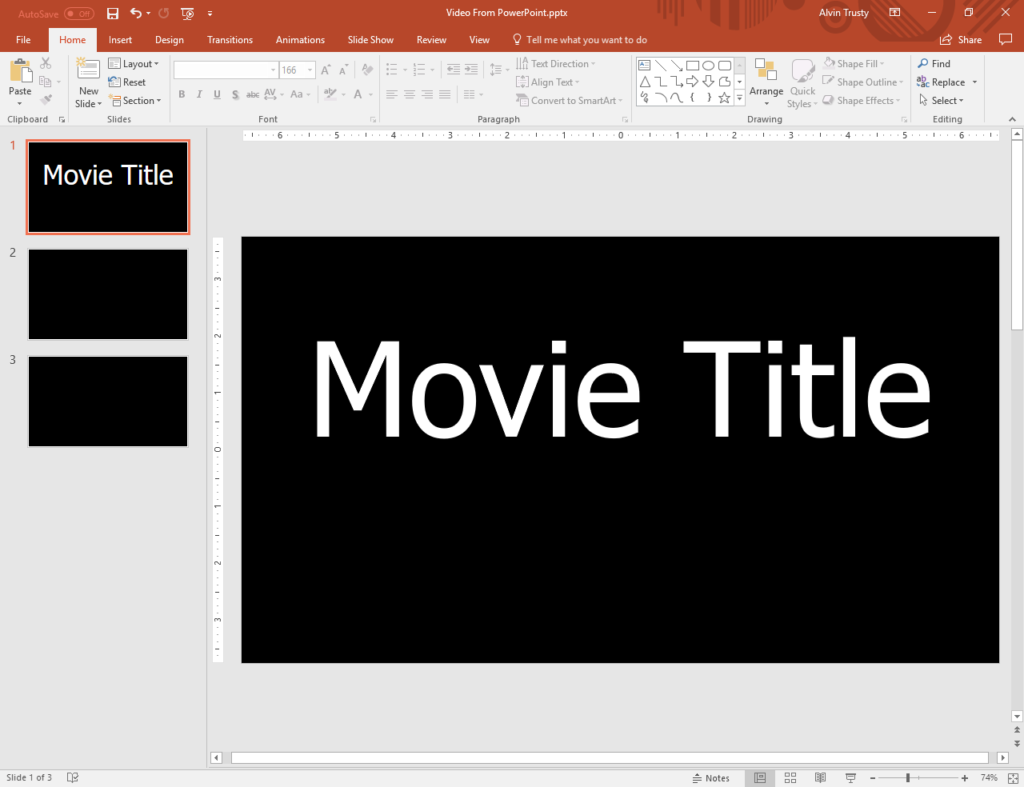
Task: Expand the shapes gallery More arrow
Action: pyautogui.click(x=739, y=98)
